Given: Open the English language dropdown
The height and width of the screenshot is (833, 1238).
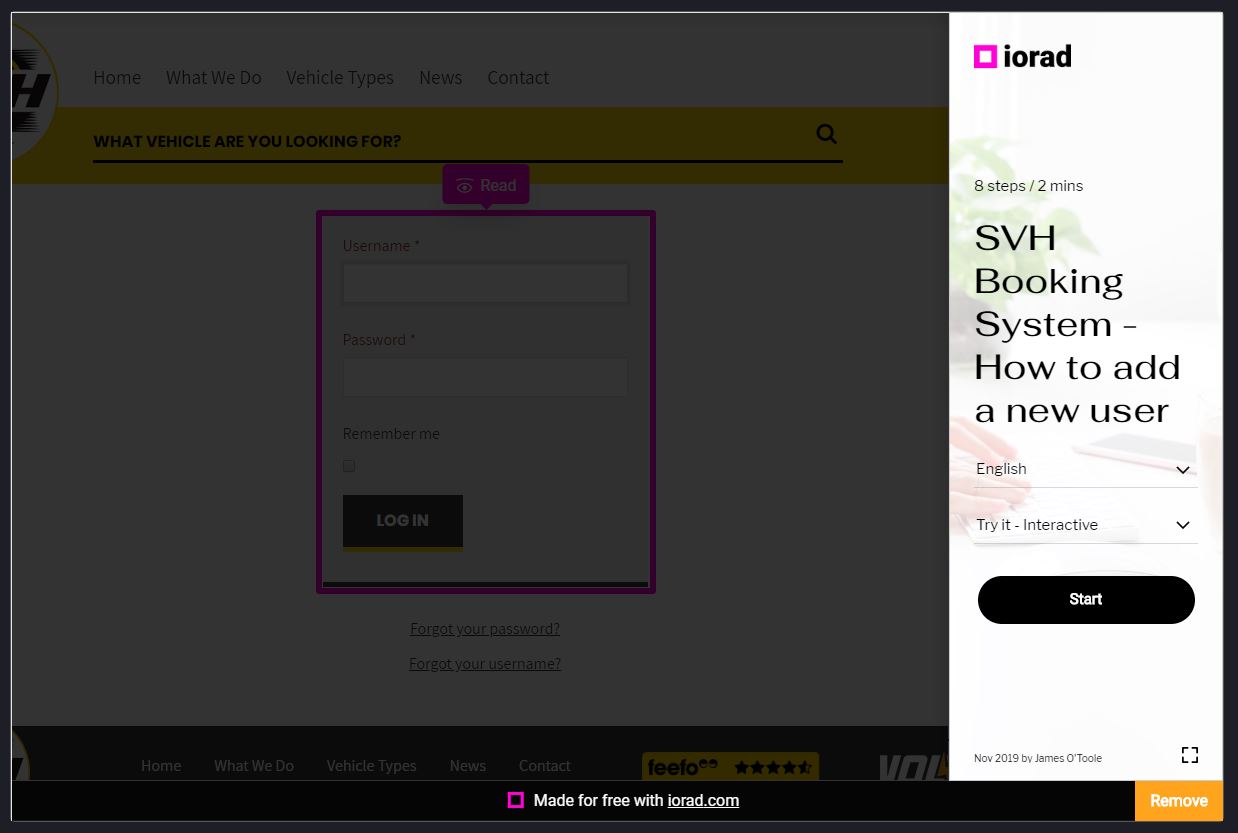Looking at the screenshot, I should coord(1085,469).
